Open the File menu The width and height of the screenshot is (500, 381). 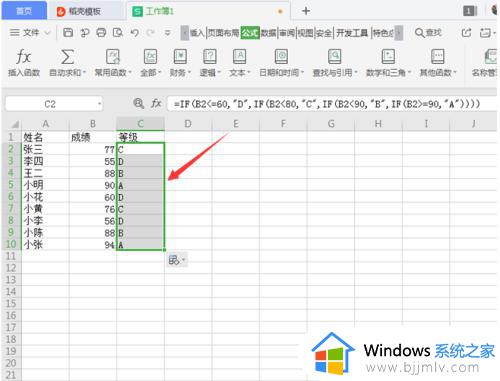(x=29, y=33)
